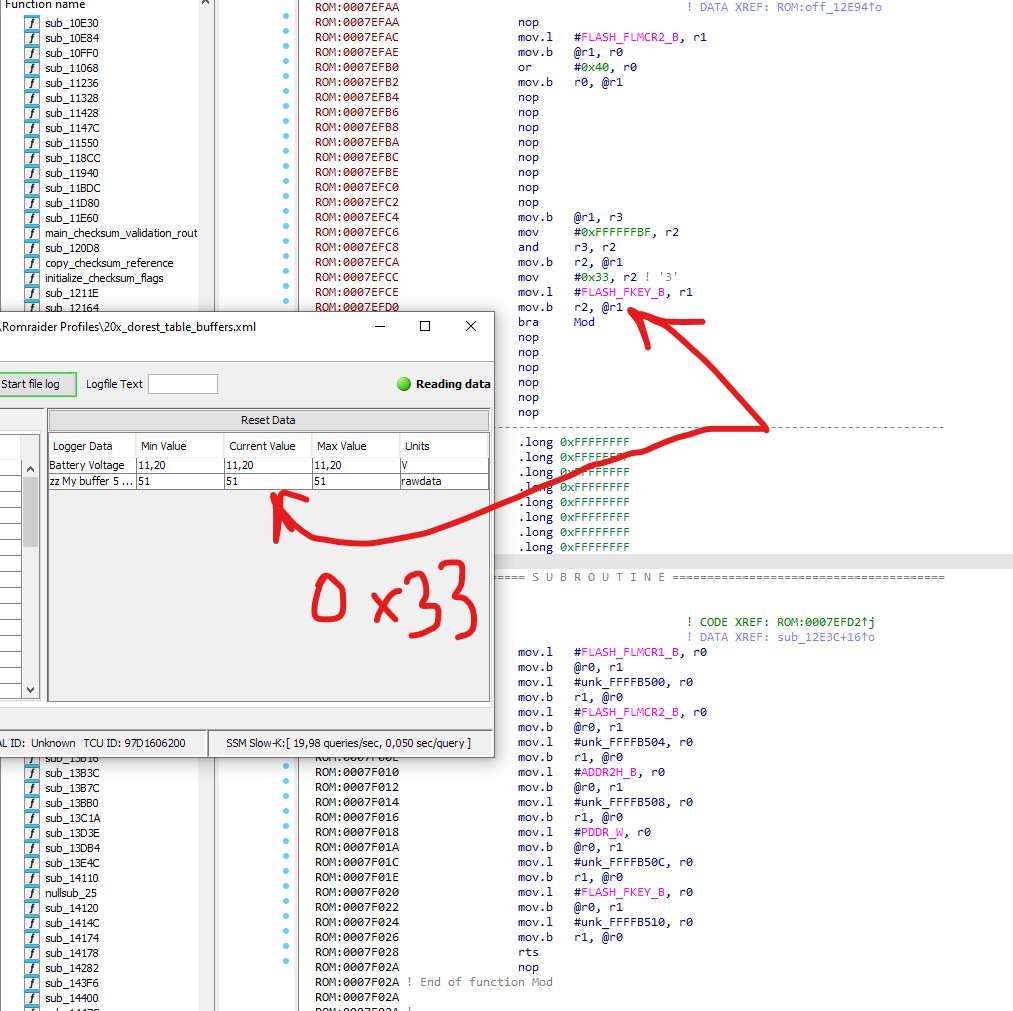Click address ROM:0007EFCC in disassembly
Viewport: 1013px width, 1011px height.
pos(357,277)
